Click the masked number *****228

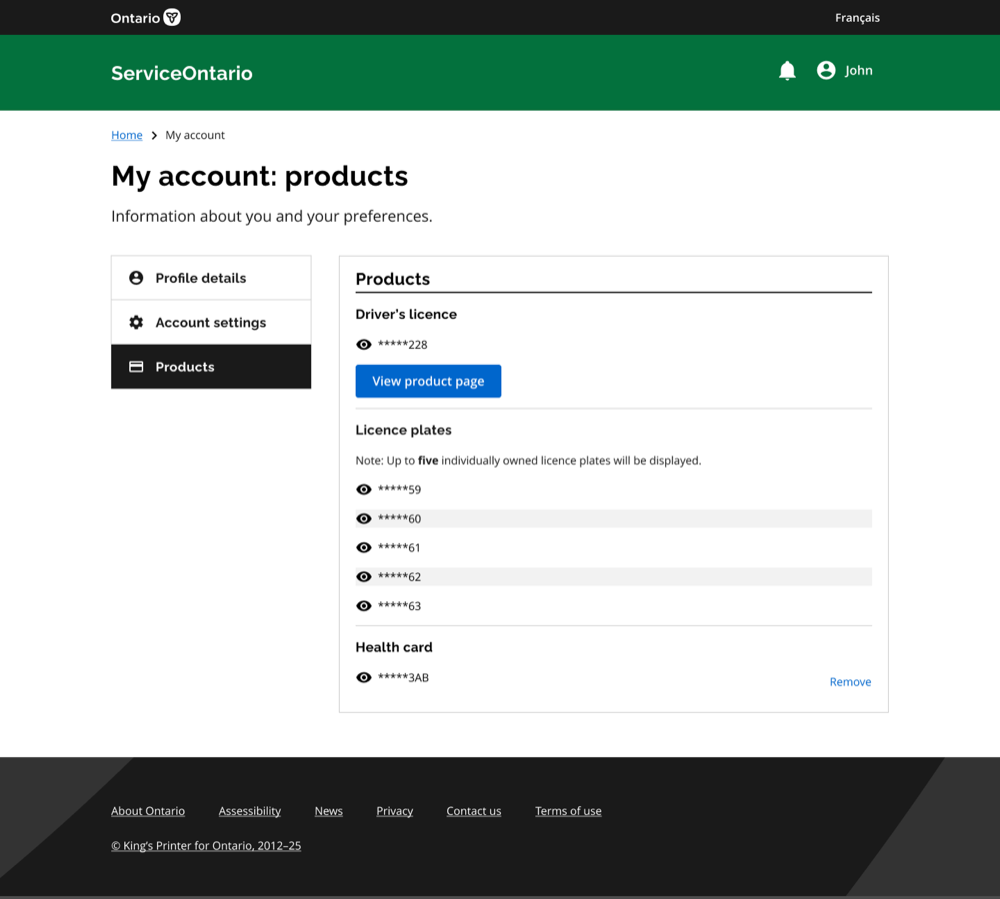[402, 345]
